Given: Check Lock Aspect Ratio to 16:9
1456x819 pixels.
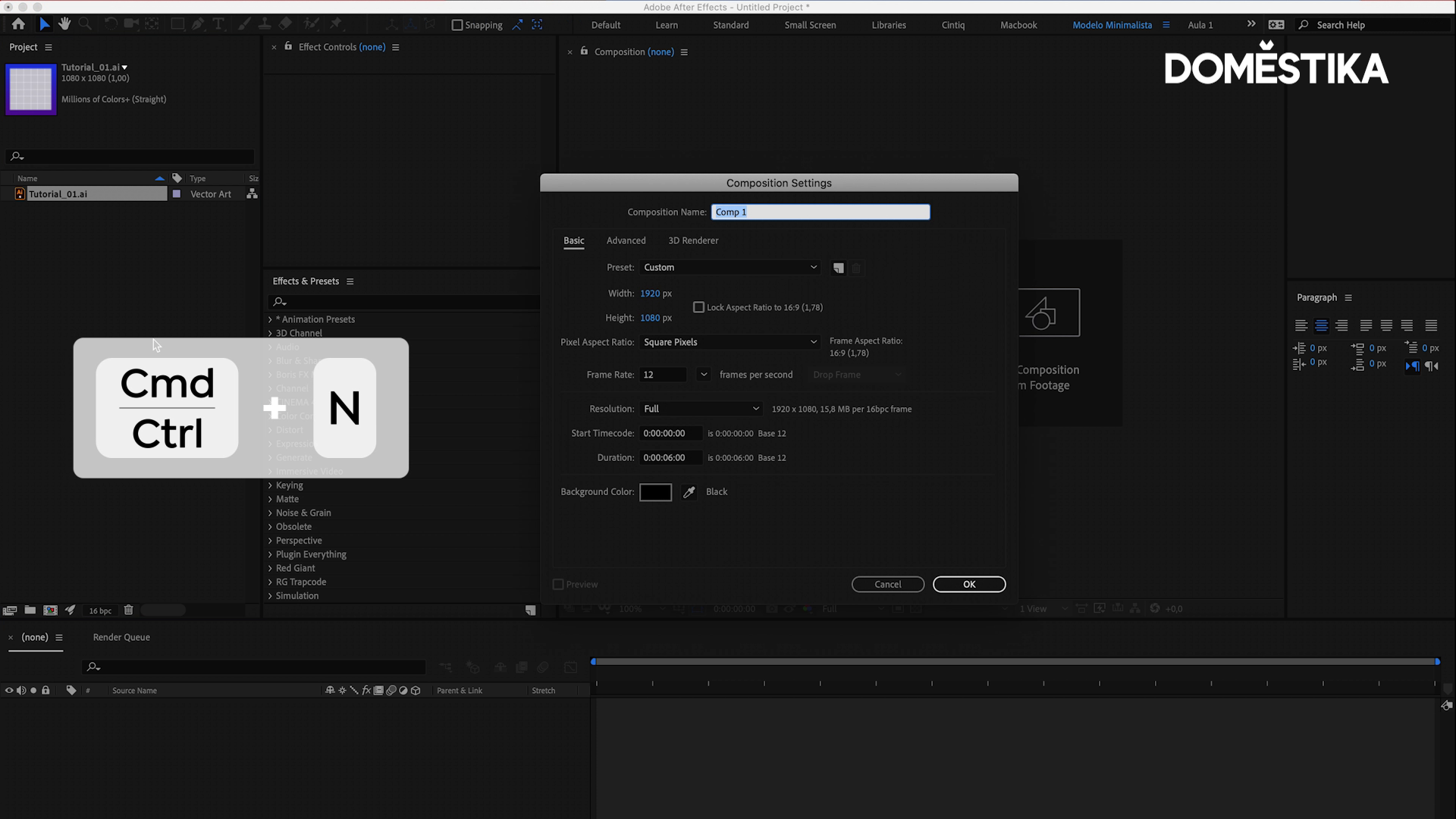Looking at the screenshot, I should [x=698, y=307].
